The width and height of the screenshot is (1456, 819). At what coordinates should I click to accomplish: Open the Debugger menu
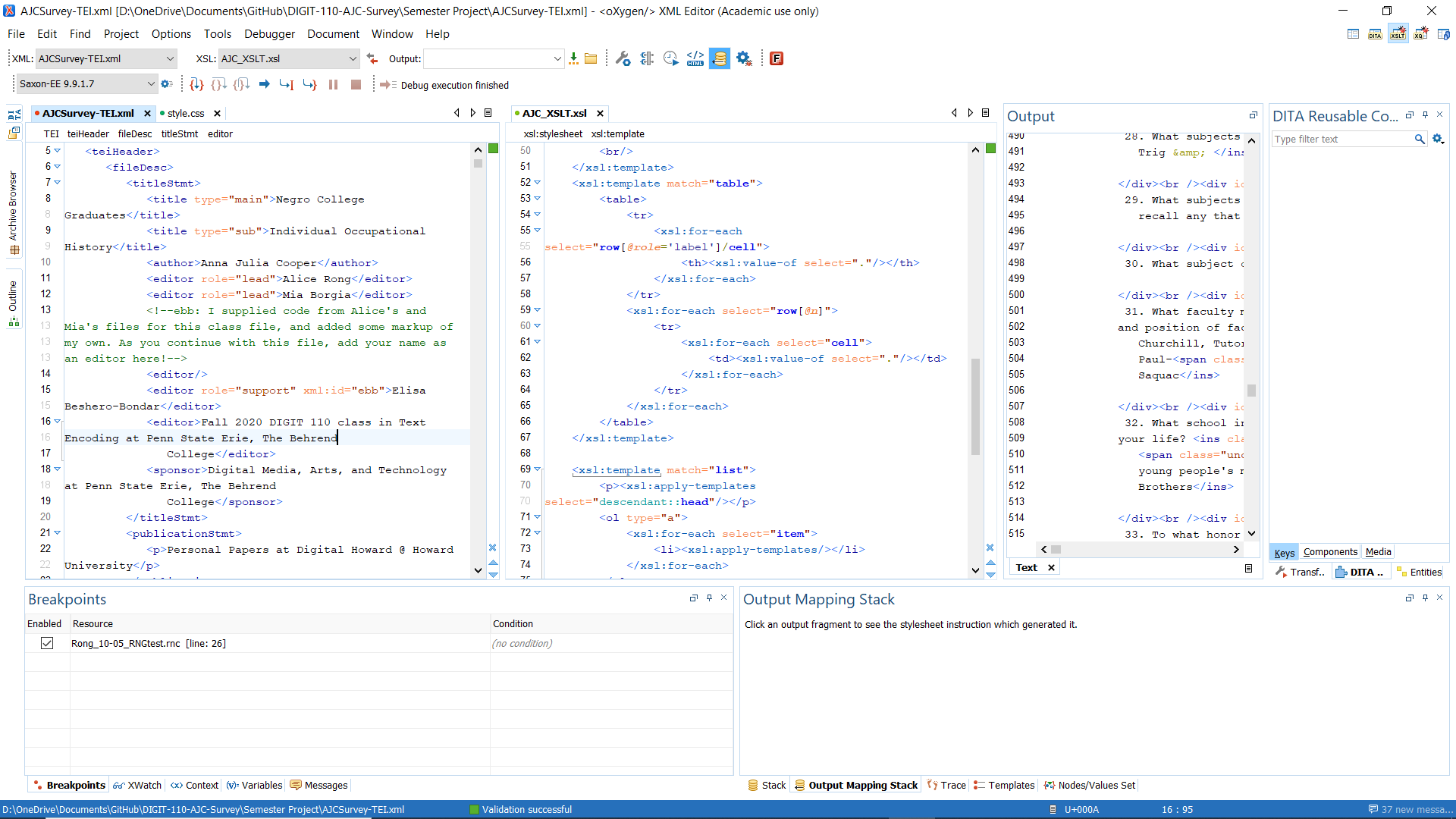point(269,34)
